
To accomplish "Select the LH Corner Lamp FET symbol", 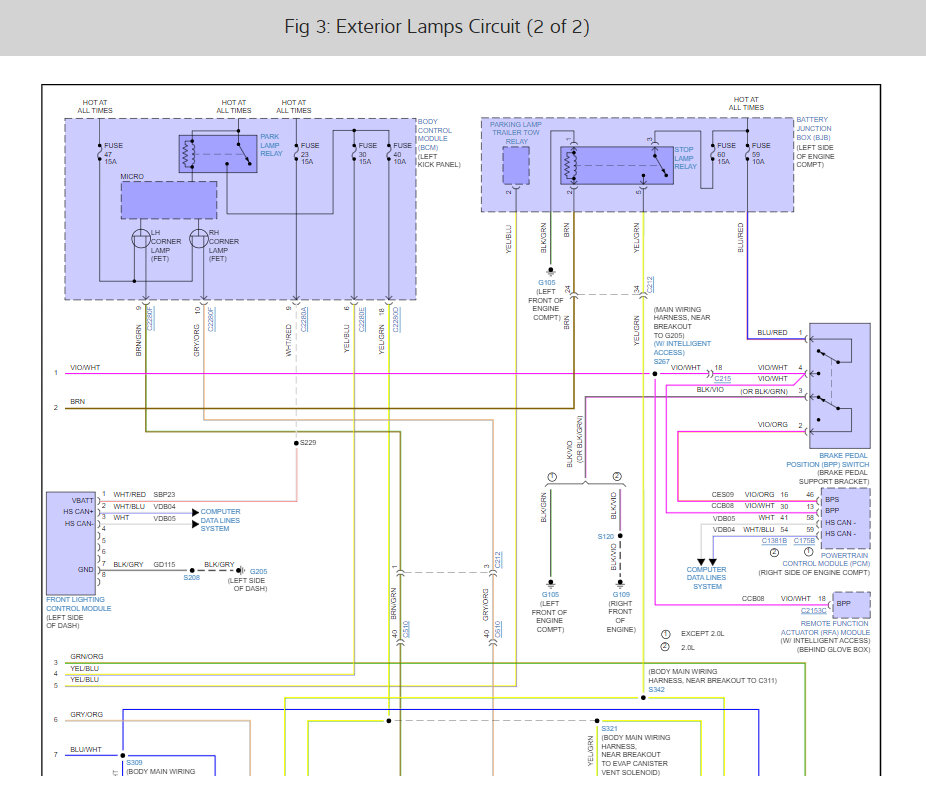I will pyautogui.click(x=141, y=239).
